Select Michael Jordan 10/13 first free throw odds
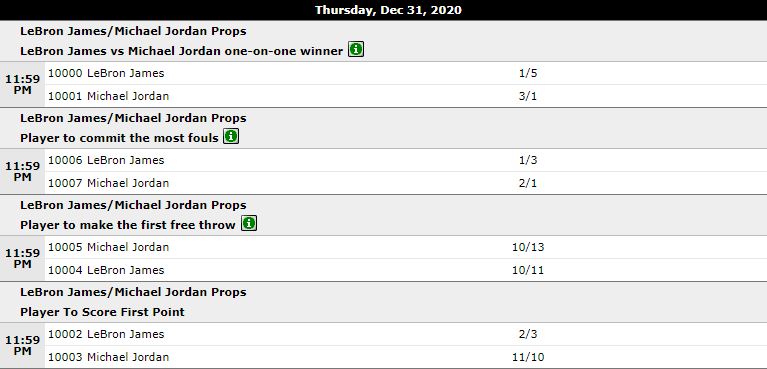 tap(528, 247)
